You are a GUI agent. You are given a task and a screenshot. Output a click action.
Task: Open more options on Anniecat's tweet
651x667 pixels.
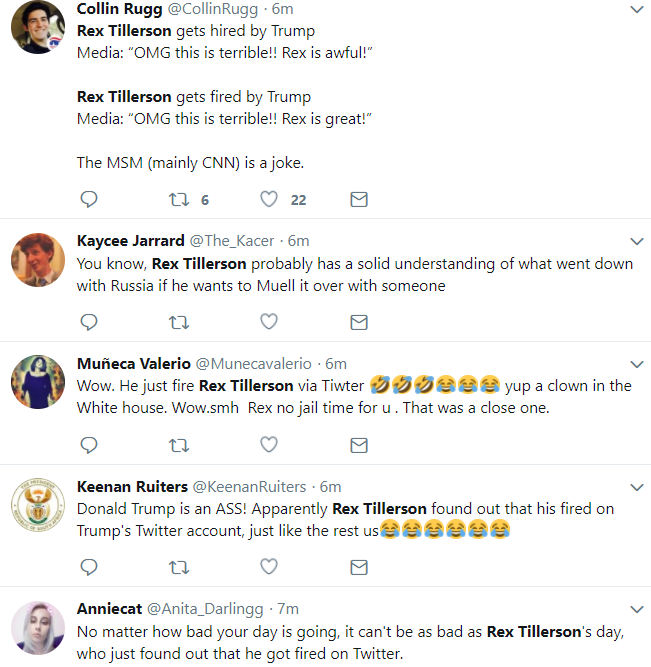click(636, 609)
